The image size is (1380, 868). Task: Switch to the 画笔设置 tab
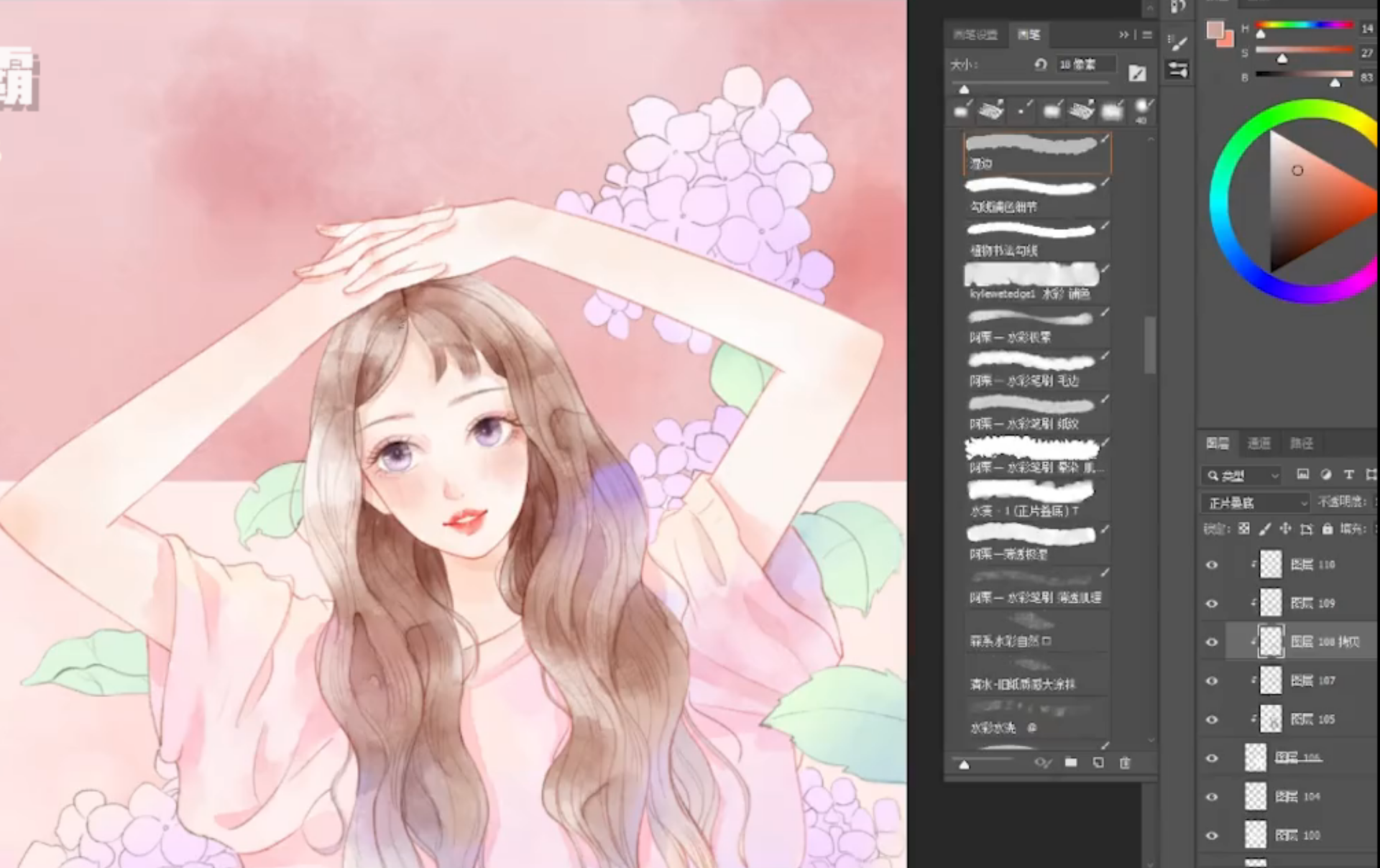pos(975,34)
